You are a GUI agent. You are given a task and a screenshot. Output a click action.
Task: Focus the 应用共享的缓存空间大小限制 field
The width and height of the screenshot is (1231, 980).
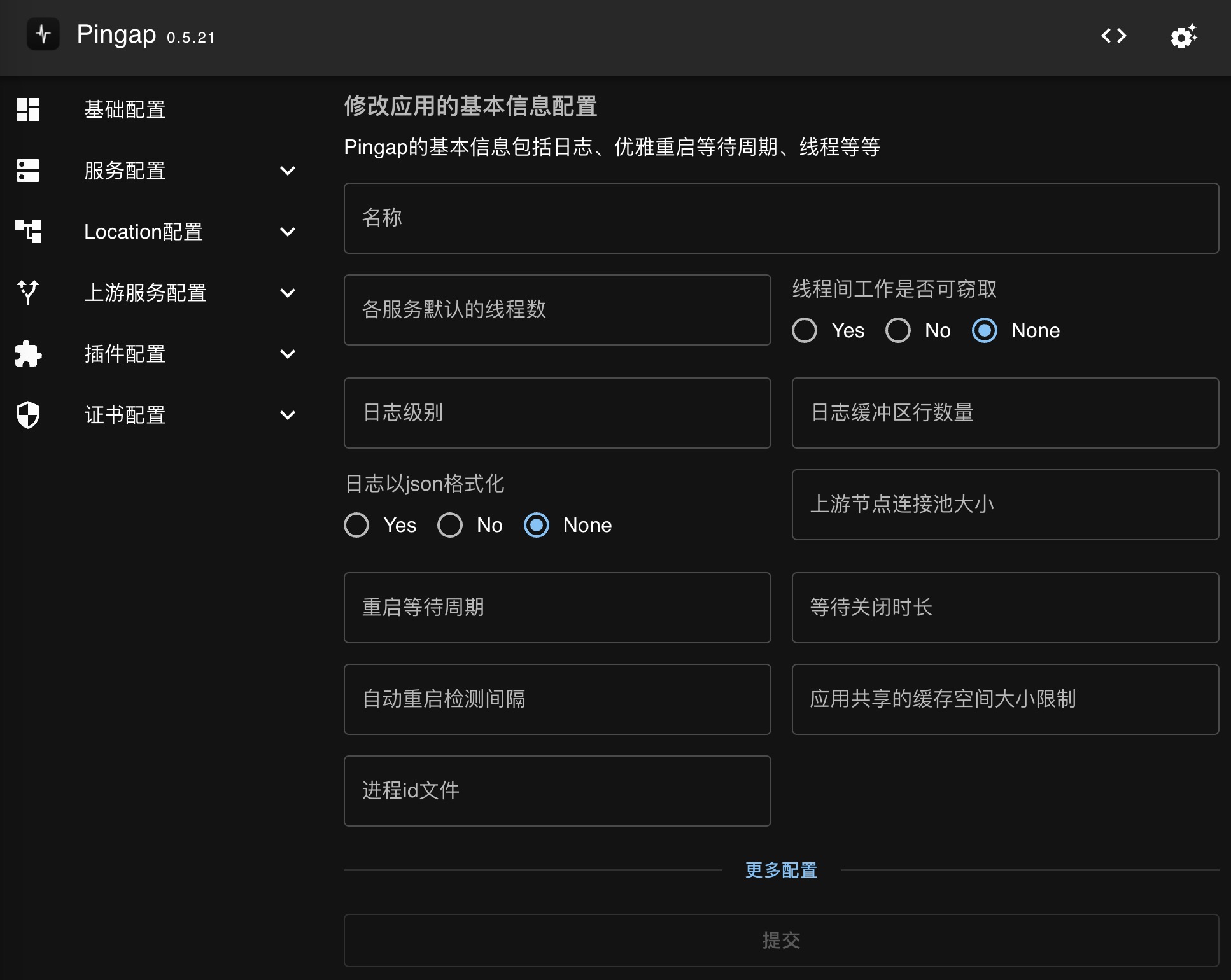pos(1005,699)
